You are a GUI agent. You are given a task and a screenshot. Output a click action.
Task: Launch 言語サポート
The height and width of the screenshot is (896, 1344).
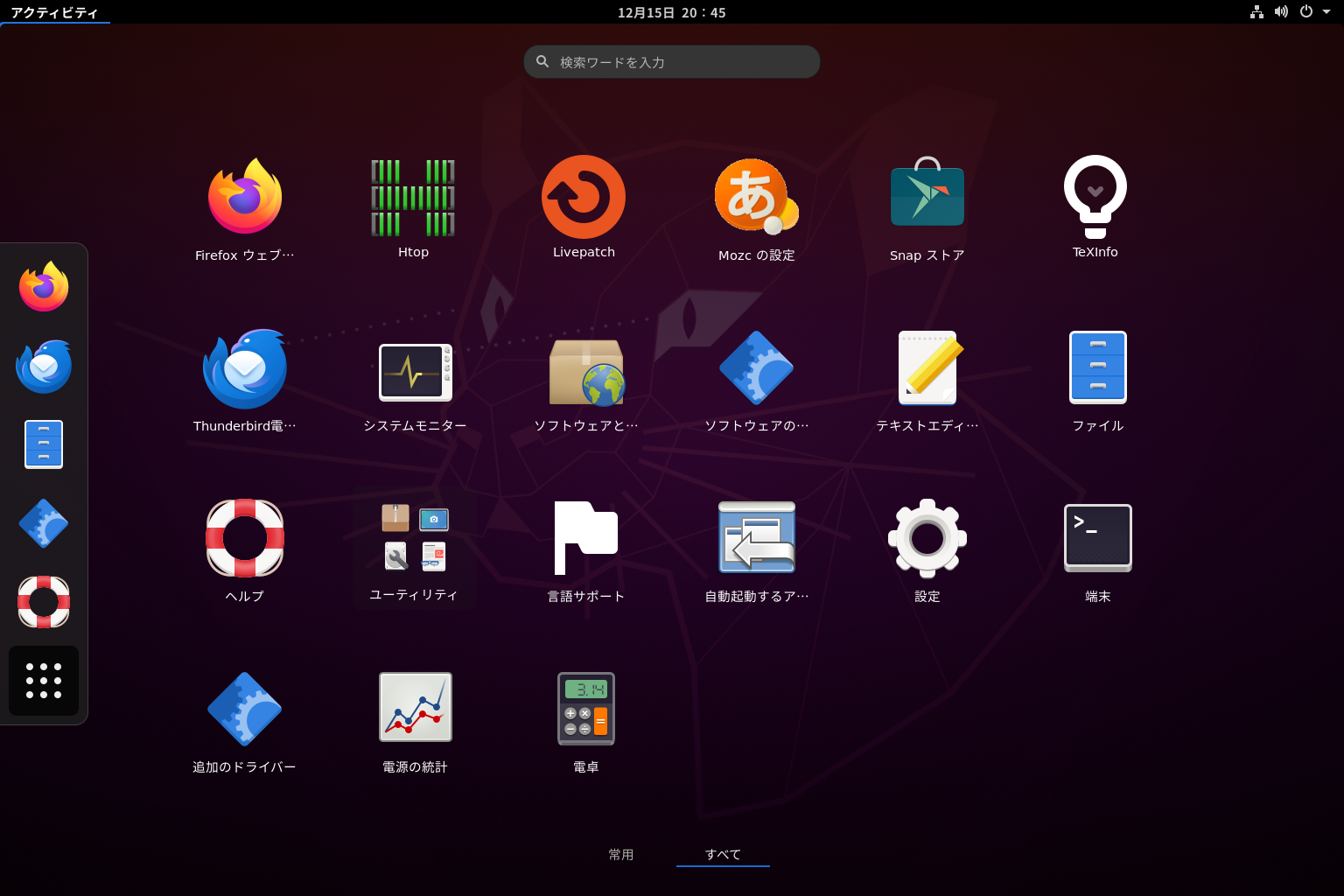pyautogui.click(x=586, y=538)
